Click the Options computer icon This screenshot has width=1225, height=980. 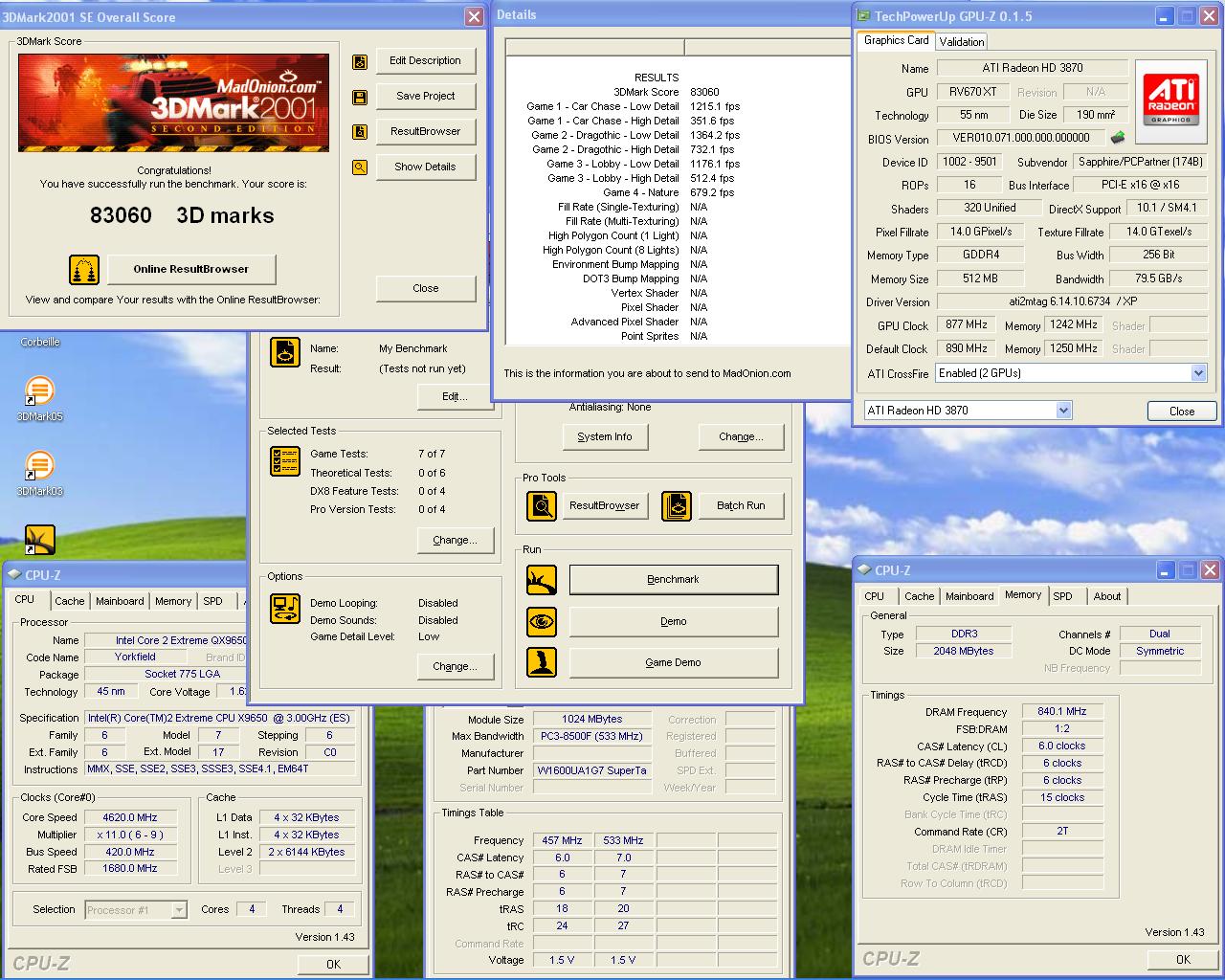(x=285, y=609)
